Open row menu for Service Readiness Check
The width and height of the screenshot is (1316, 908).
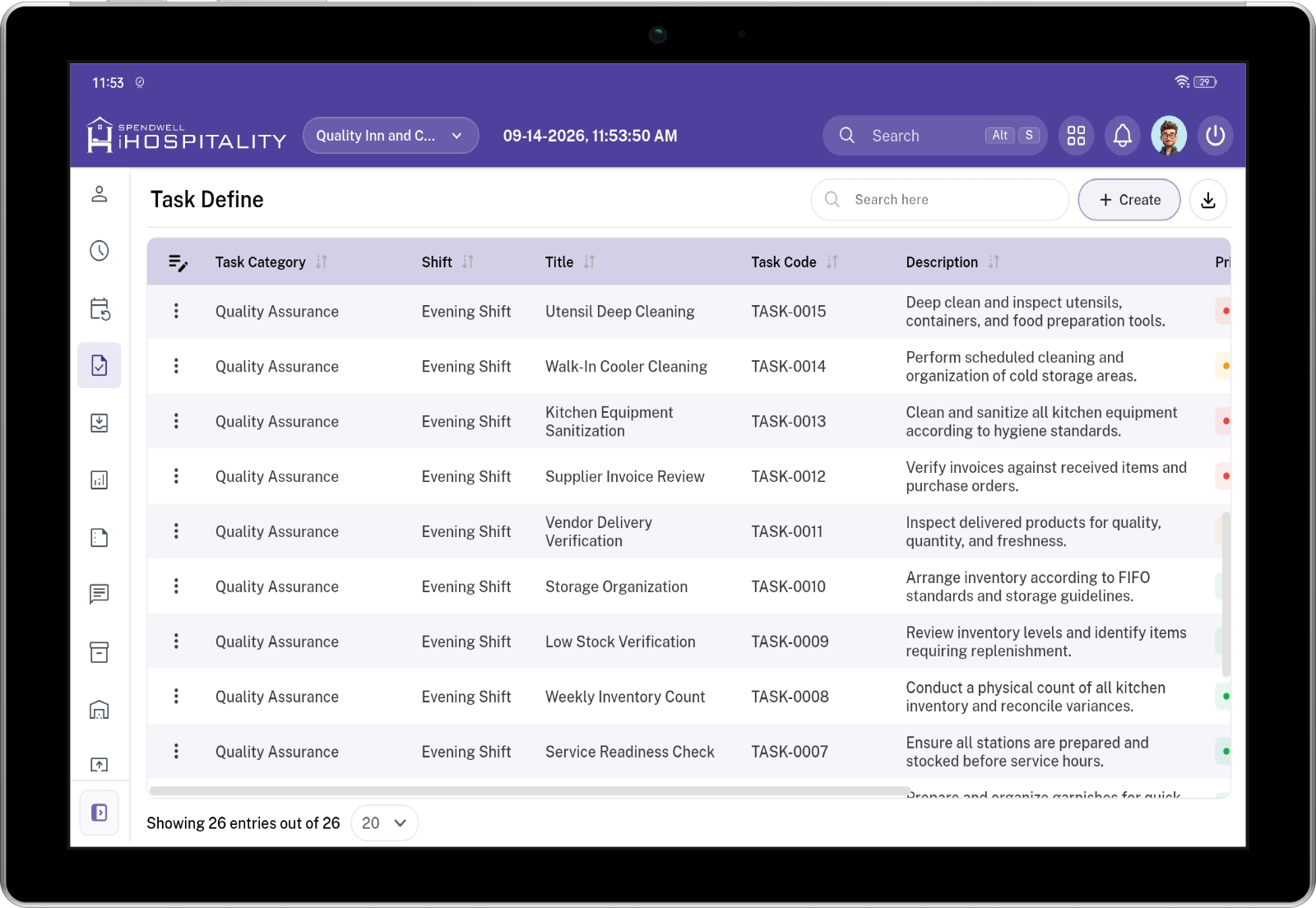[176, 752]
